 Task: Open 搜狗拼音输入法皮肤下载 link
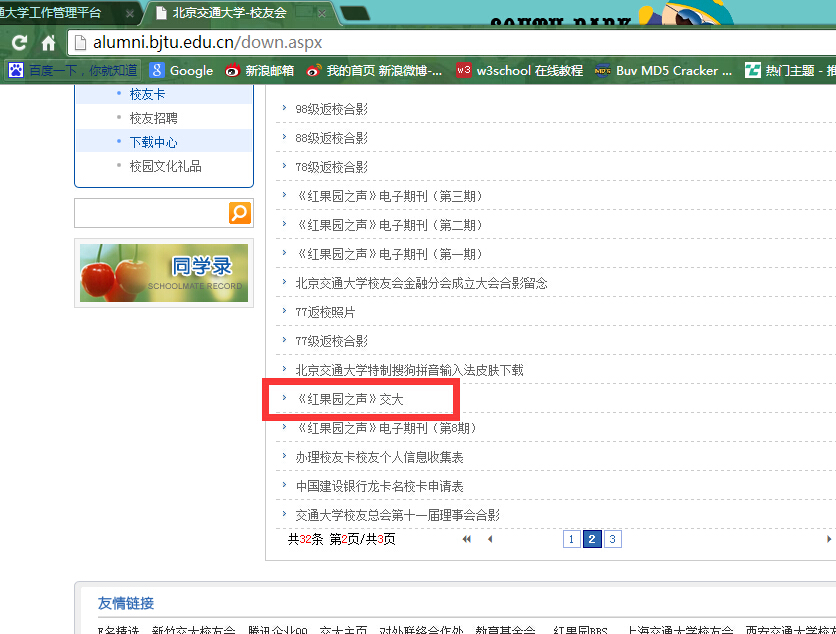(409, 370)
